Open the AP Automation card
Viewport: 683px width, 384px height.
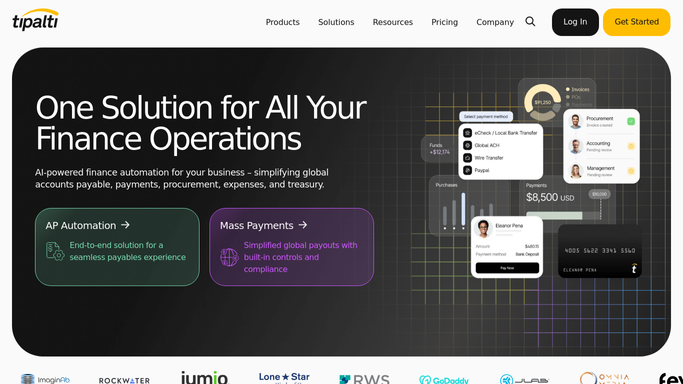(117, 247)
